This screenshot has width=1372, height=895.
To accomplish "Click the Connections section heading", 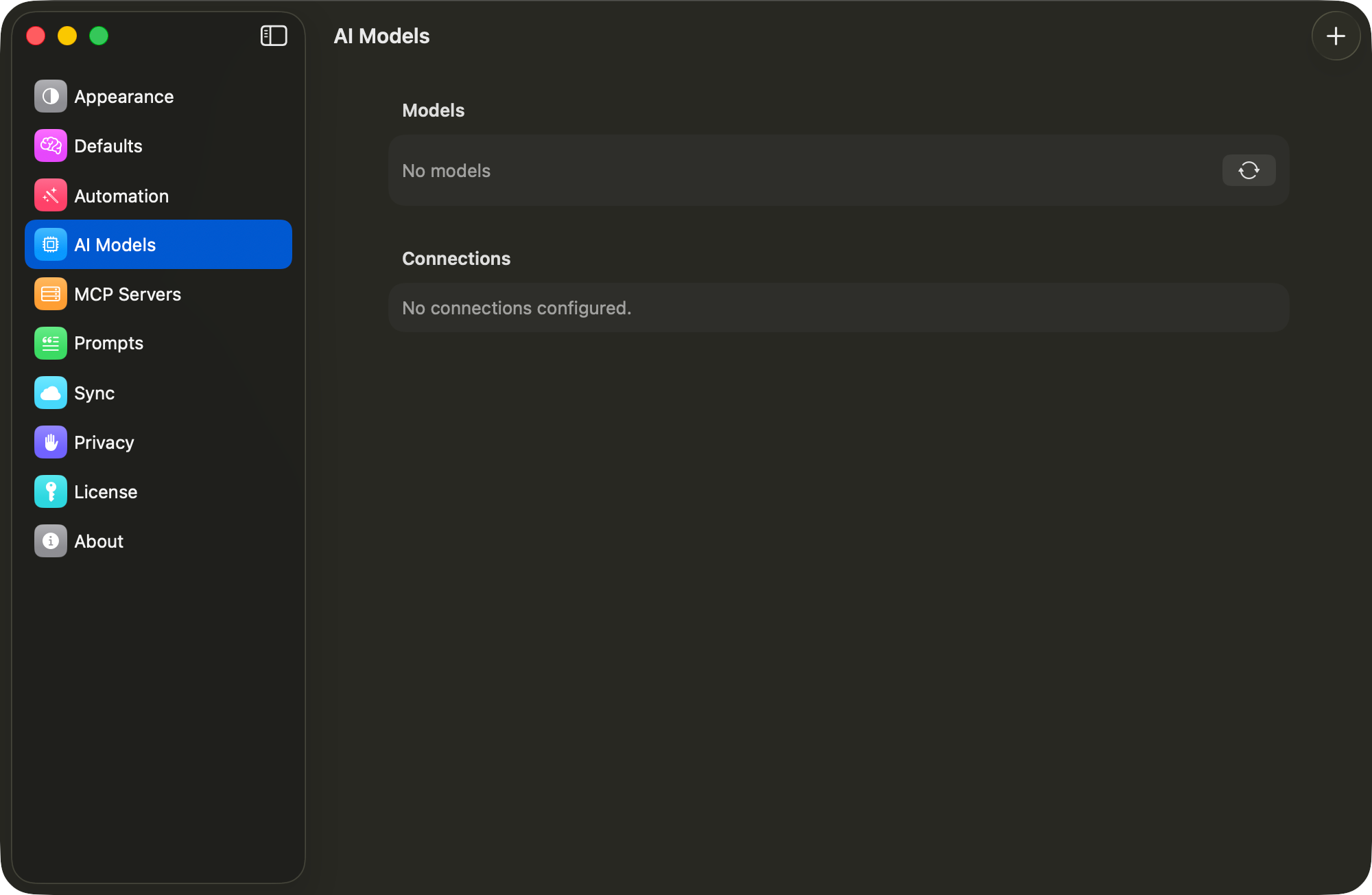I will (x=456, y=259).
